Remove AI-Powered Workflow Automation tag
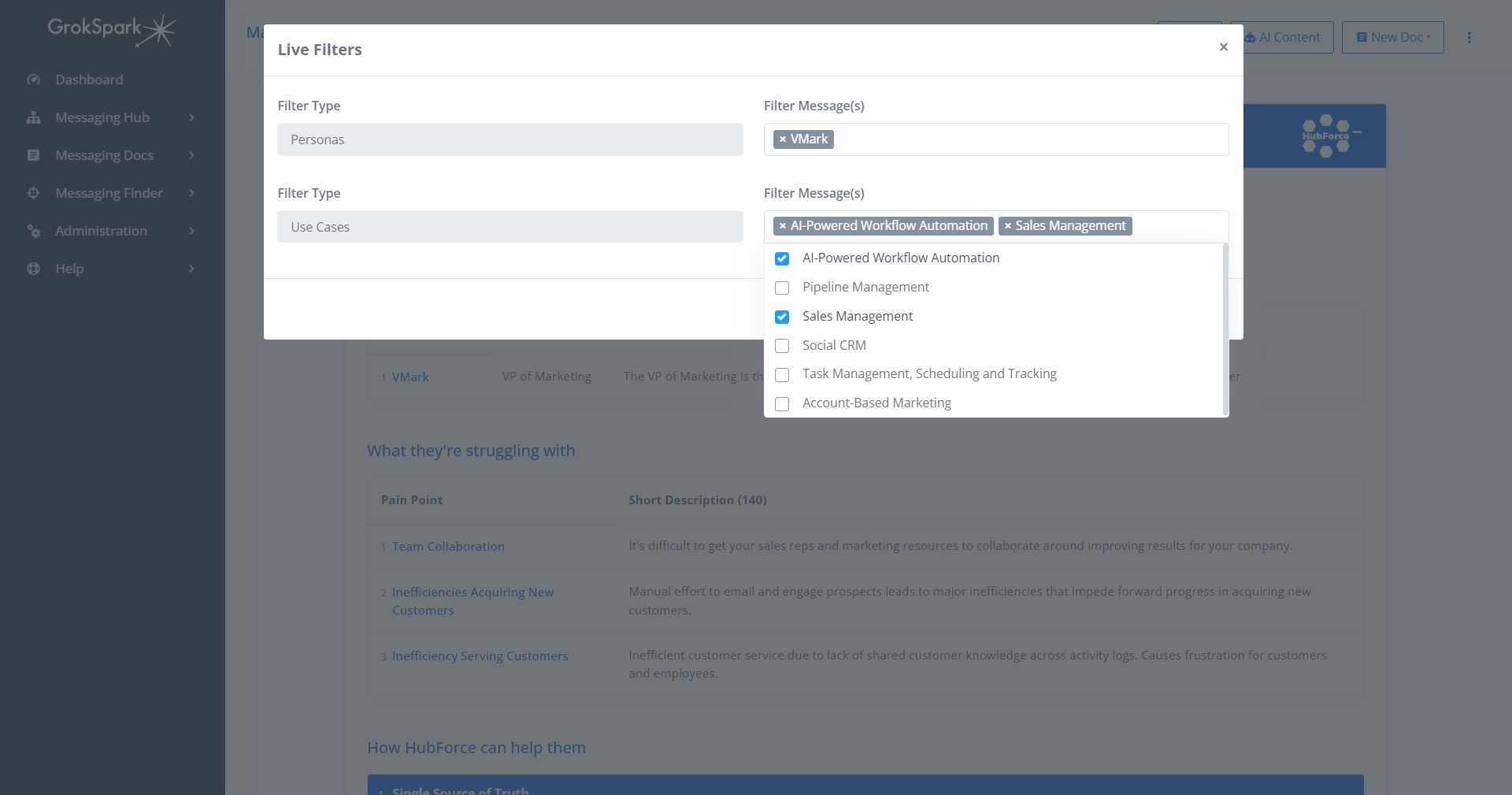The height and width of the screenshot is (795, 1512). [782, 226]
